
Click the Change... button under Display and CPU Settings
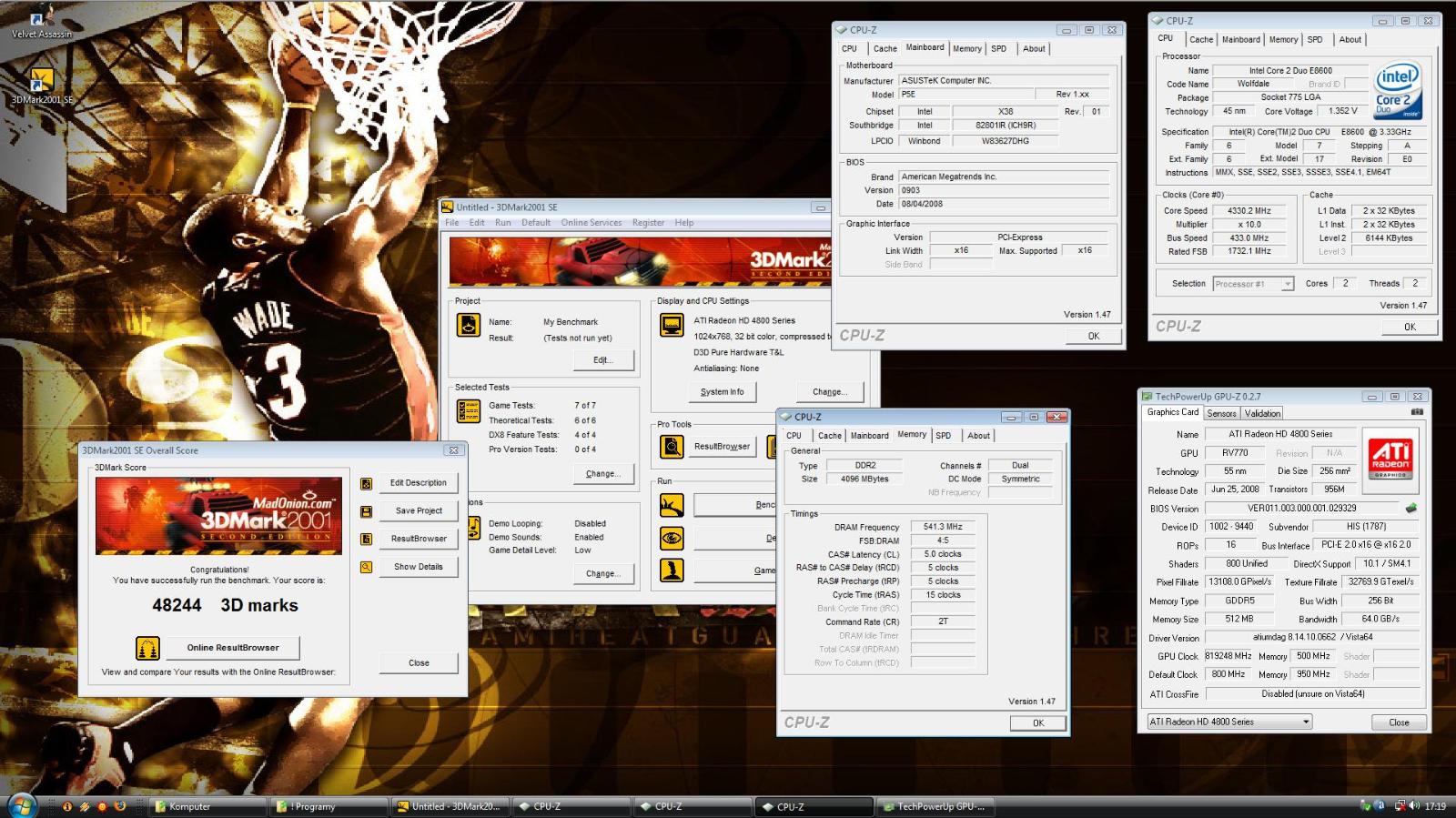[829, 392]
